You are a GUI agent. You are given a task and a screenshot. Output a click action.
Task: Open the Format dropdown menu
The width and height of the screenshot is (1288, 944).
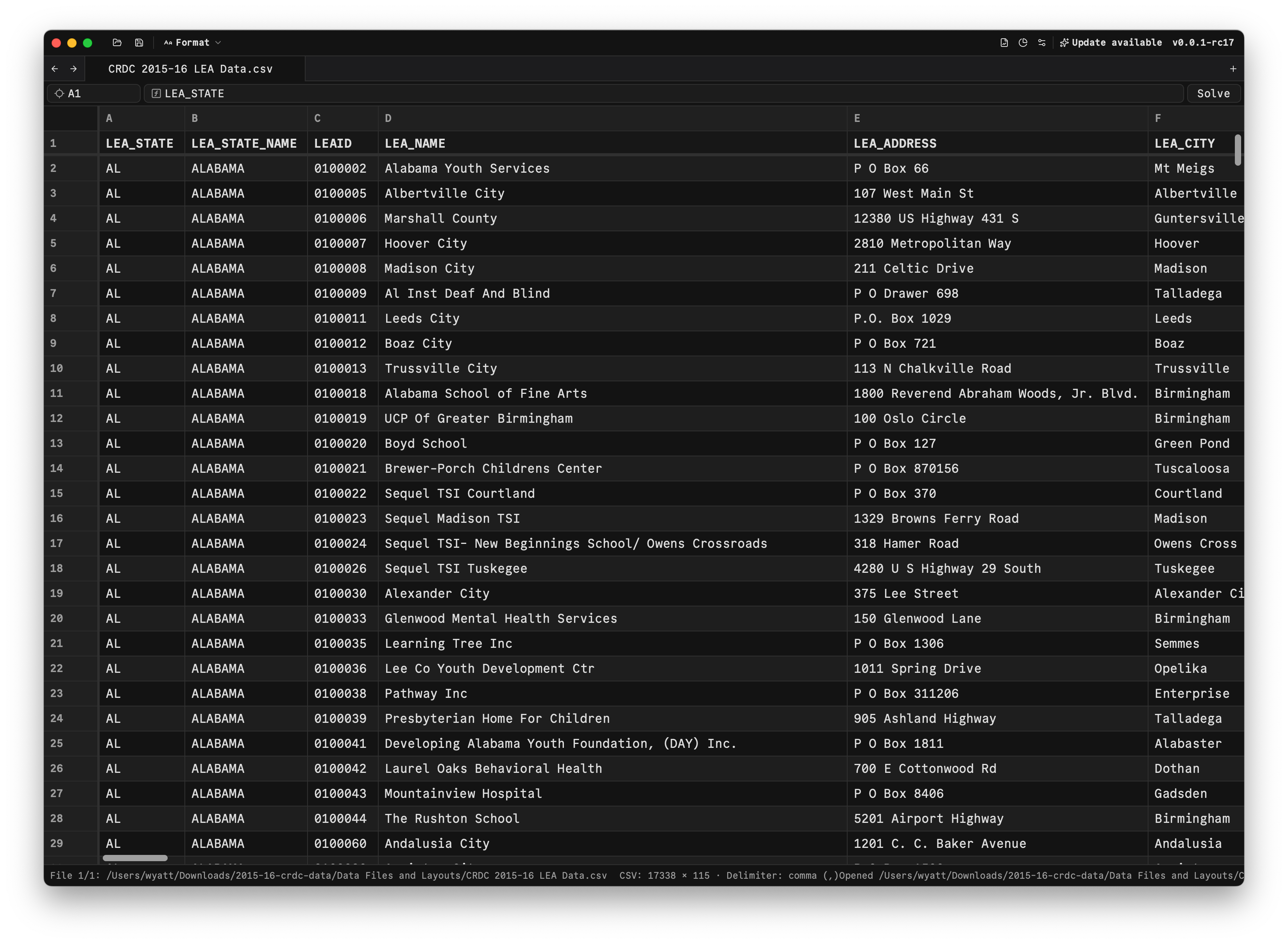click(x=193, y=42)
